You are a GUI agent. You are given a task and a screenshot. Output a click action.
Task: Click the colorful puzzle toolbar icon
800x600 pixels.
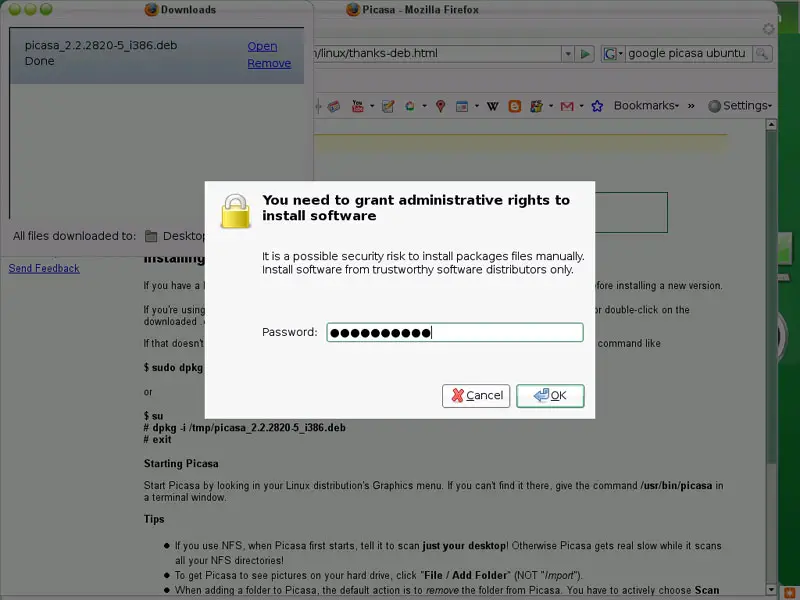click(536, 106)
